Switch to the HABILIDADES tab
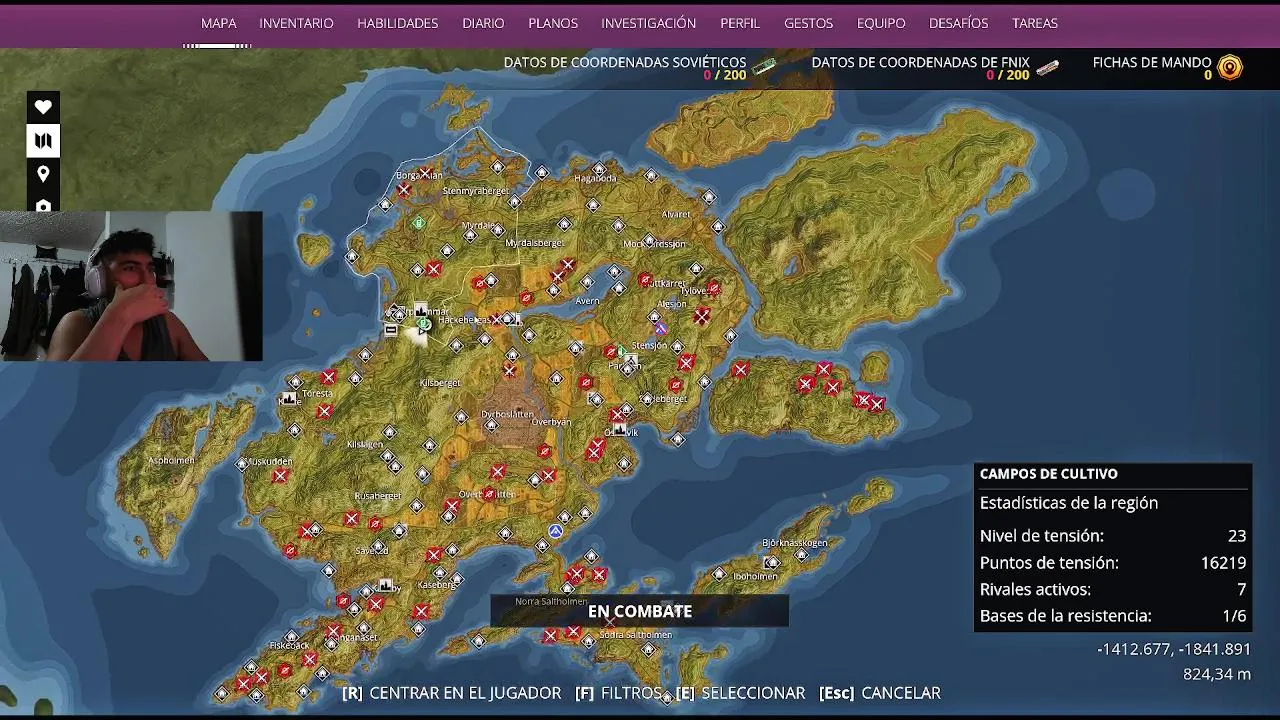Image resolution: width=1280 pixels, height=720 pixels. pos(398,23)
